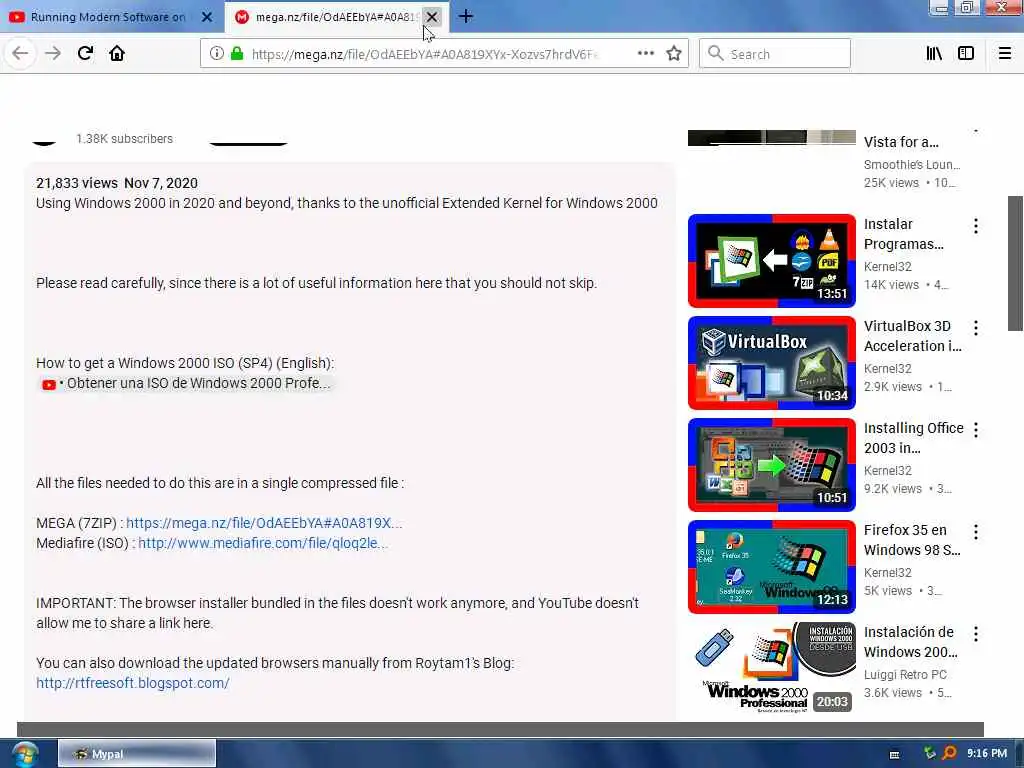Open options for VirtualBox 3D Acceleration video
This screenshot has height=768, width=1024.
(976, 328)
